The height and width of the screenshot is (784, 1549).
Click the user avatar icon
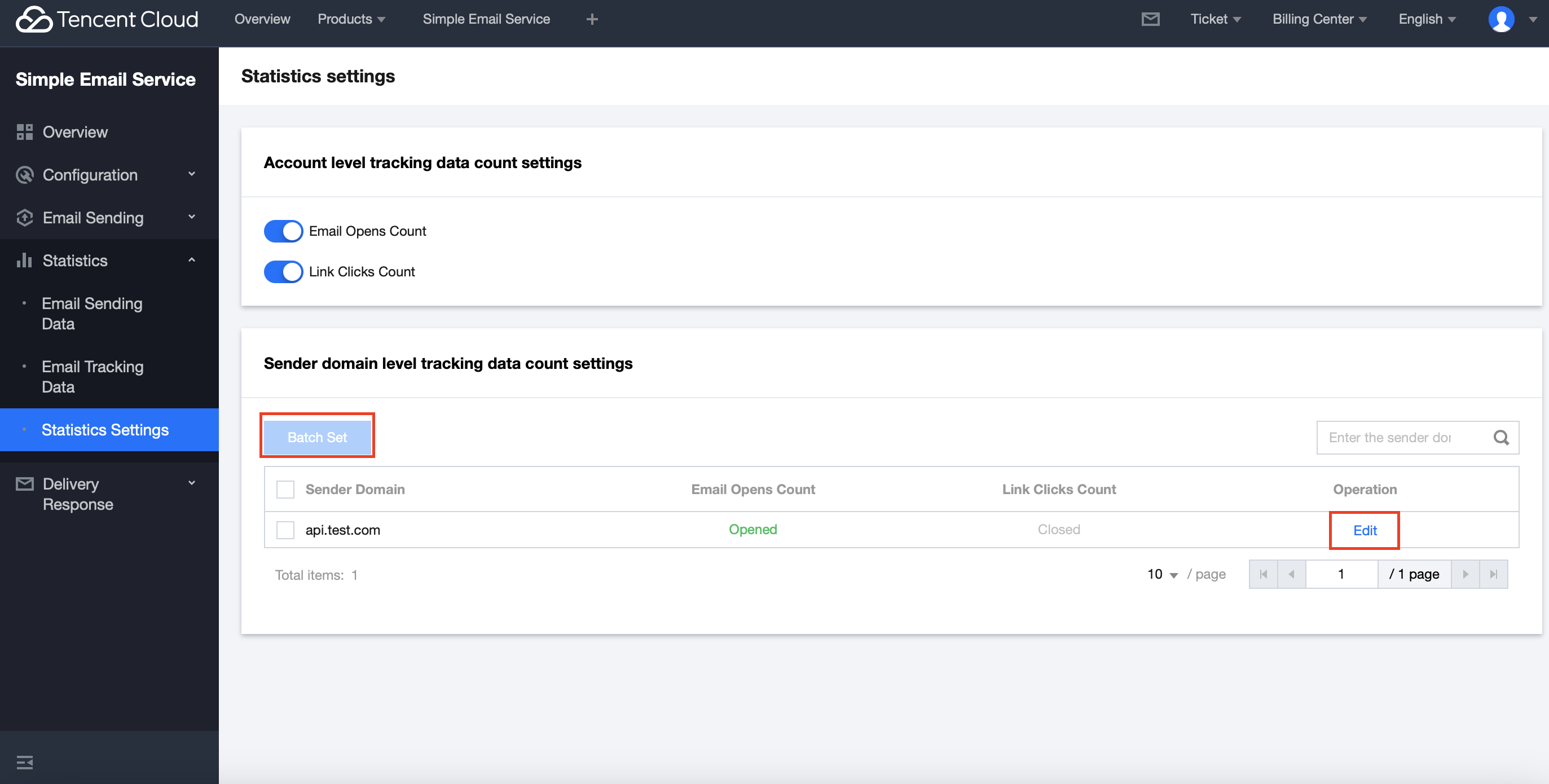pos(1501,19)
